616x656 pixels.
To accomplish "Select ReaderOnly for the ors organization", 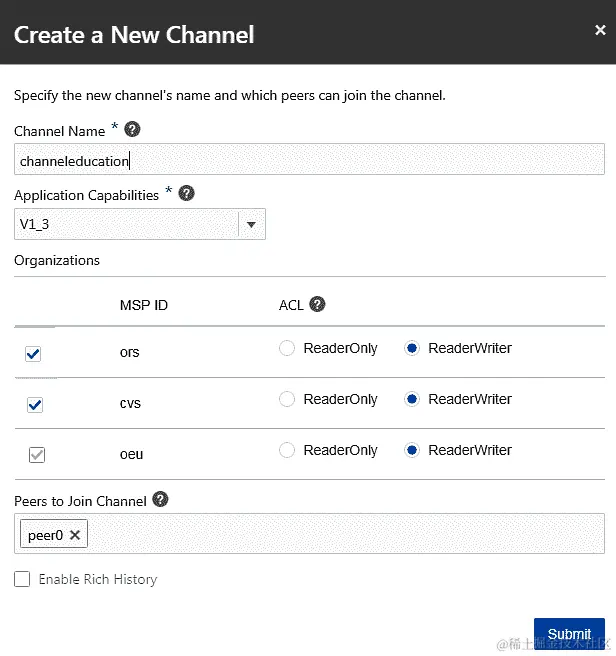I will coord(287,348).
